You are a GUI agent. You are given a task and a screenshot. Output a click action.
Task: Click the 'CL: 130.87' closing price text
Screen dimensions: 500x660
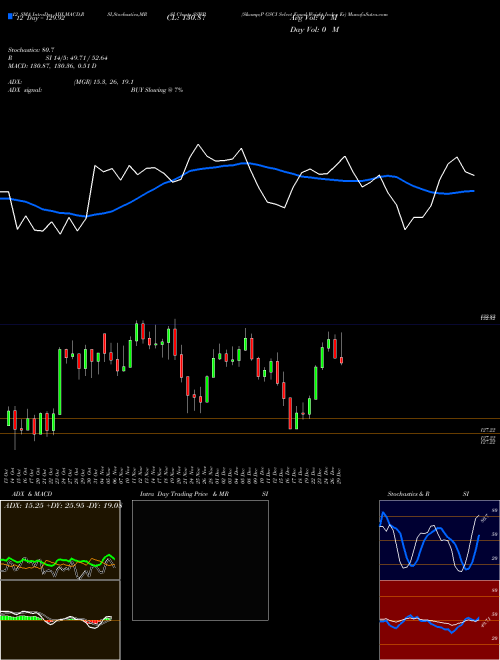coord(186,18)
